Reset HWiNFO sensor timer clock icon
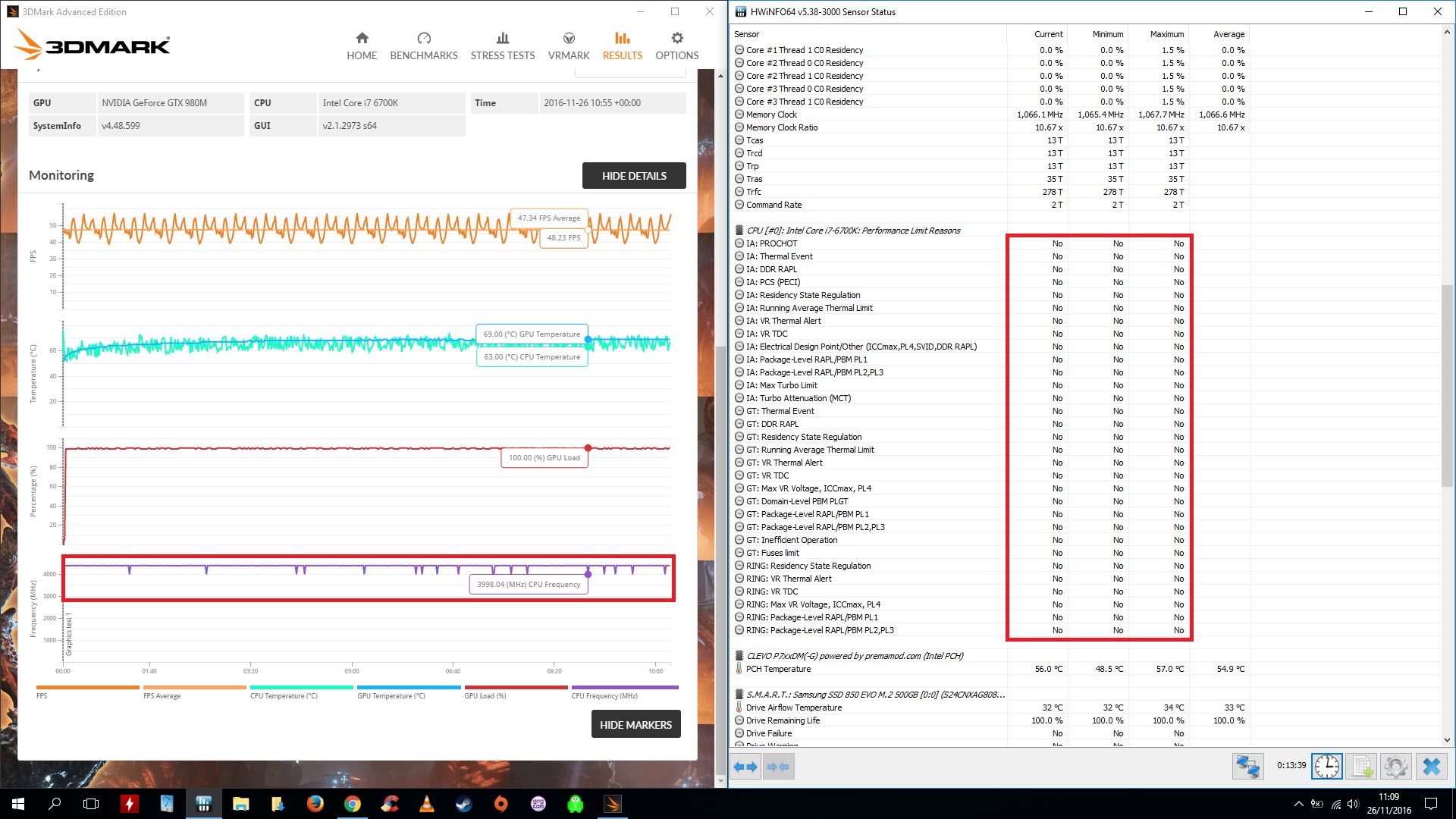The width and height of the screenshot is (1456, 819). pyautogui.click(x=1326, y=767)
